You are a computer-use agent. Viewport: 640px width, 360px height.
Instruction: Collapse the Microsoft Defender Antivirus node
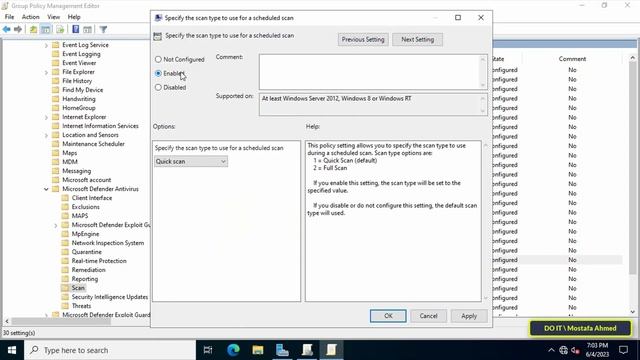click(x=46, y=189)
